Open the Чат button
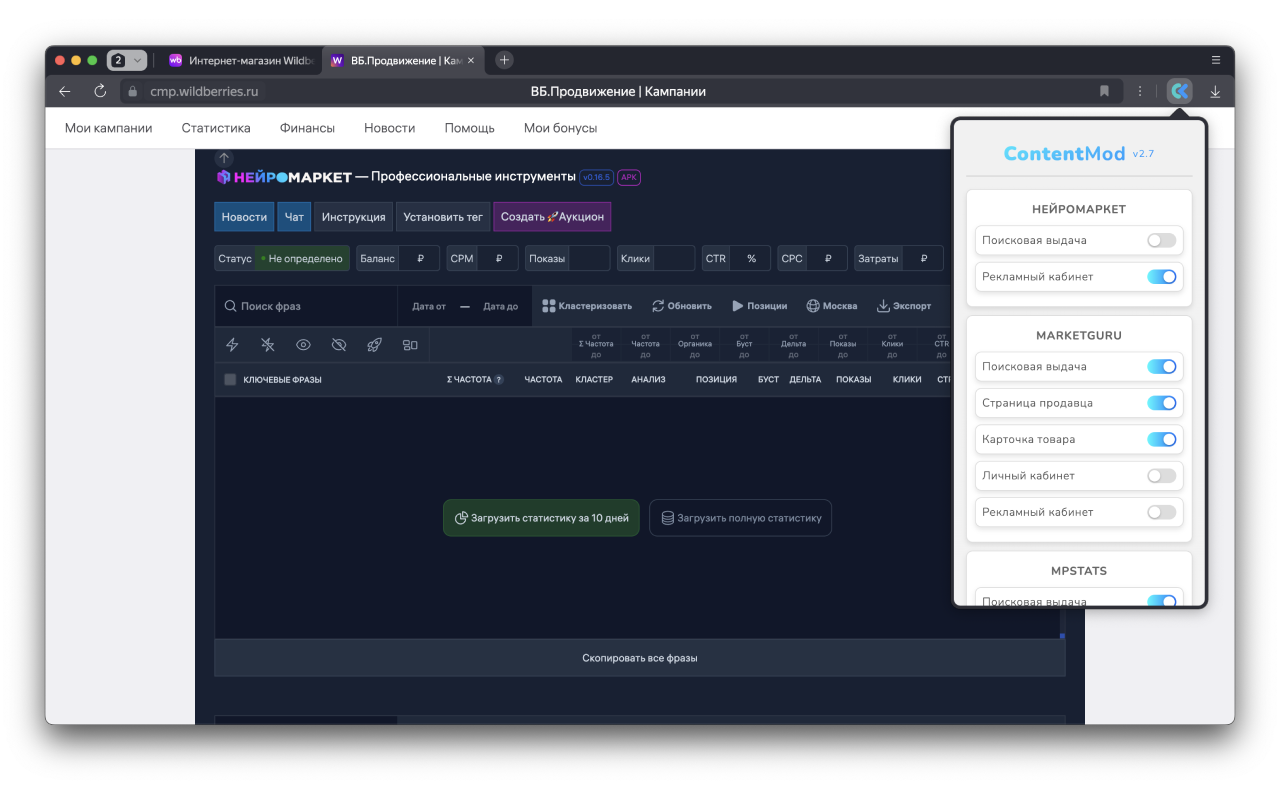 tap(294, 217)
